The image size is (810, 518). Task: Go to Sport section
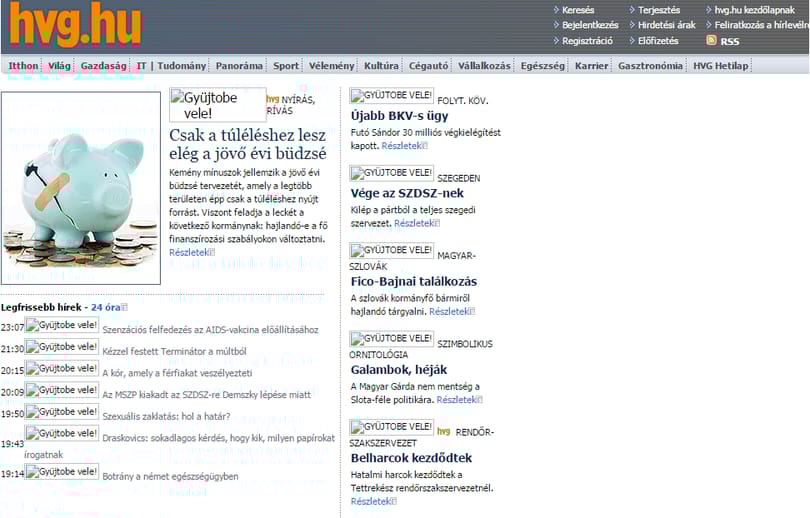[286, 66]
